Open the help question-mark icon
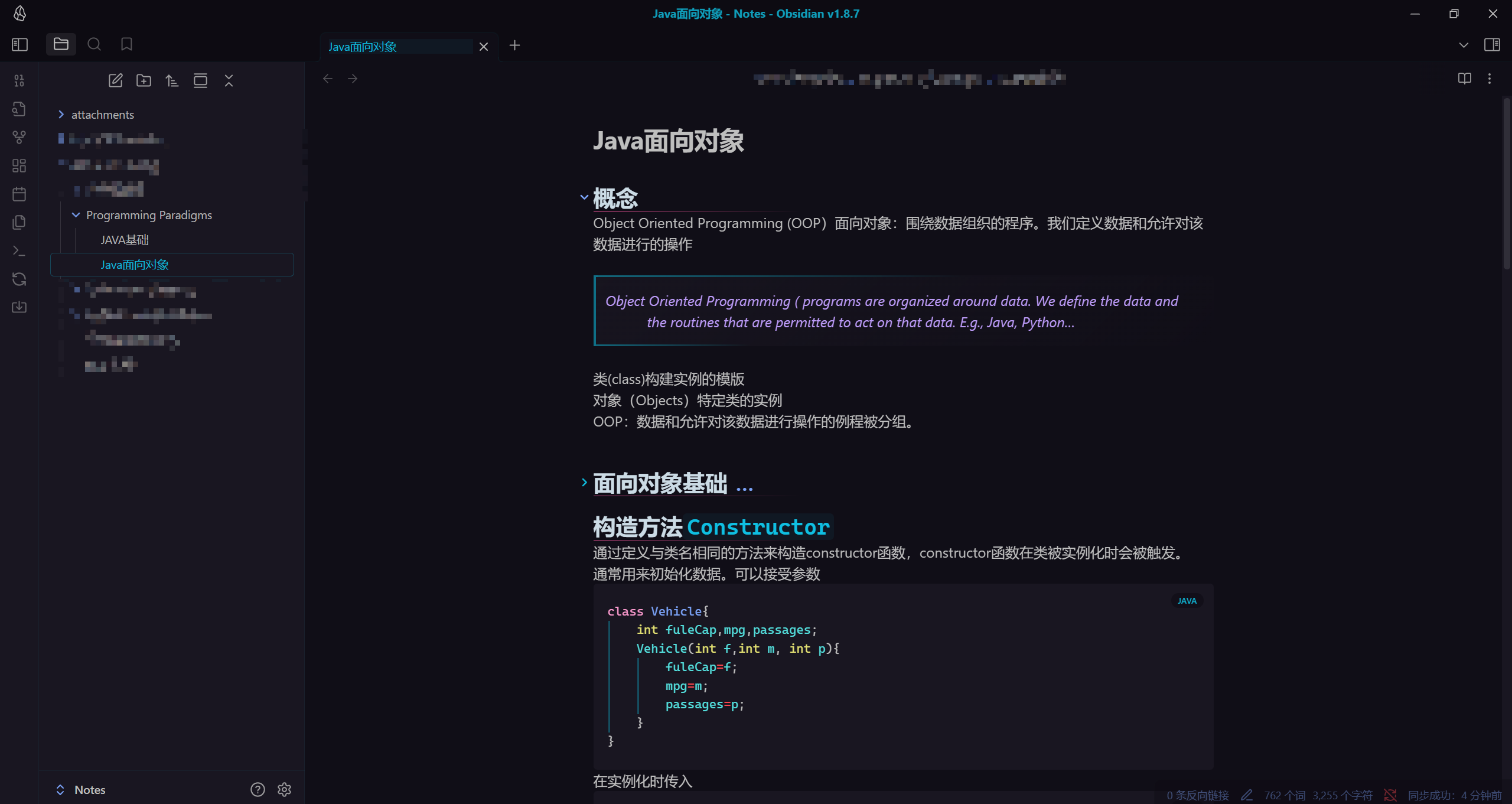The height and width of the screenshot is (804, 1512). pyautogui.click(x=258, y=790)
